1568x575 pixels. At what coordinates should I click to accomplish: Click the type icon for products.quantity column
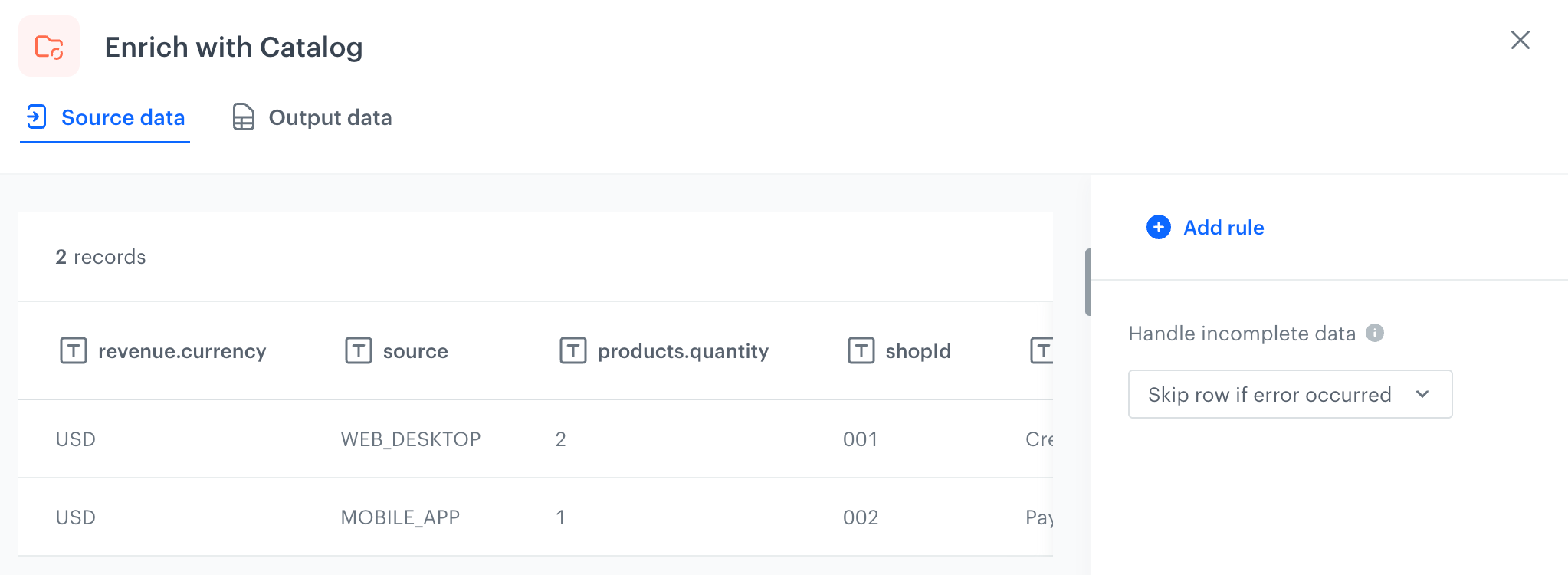click(572, 351)
